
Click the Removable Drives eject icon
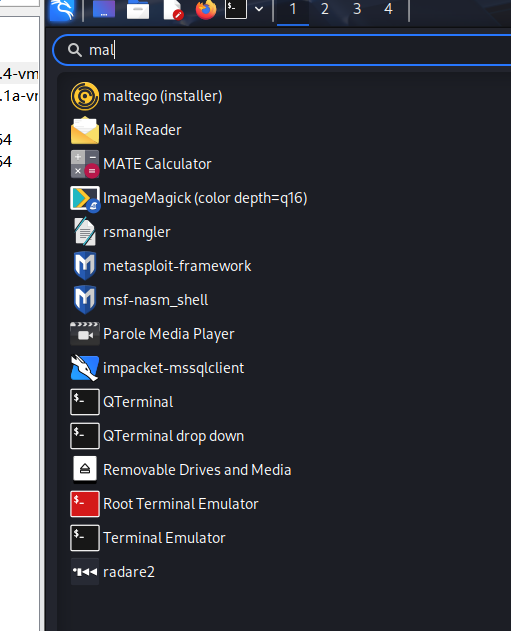(85, 469)
